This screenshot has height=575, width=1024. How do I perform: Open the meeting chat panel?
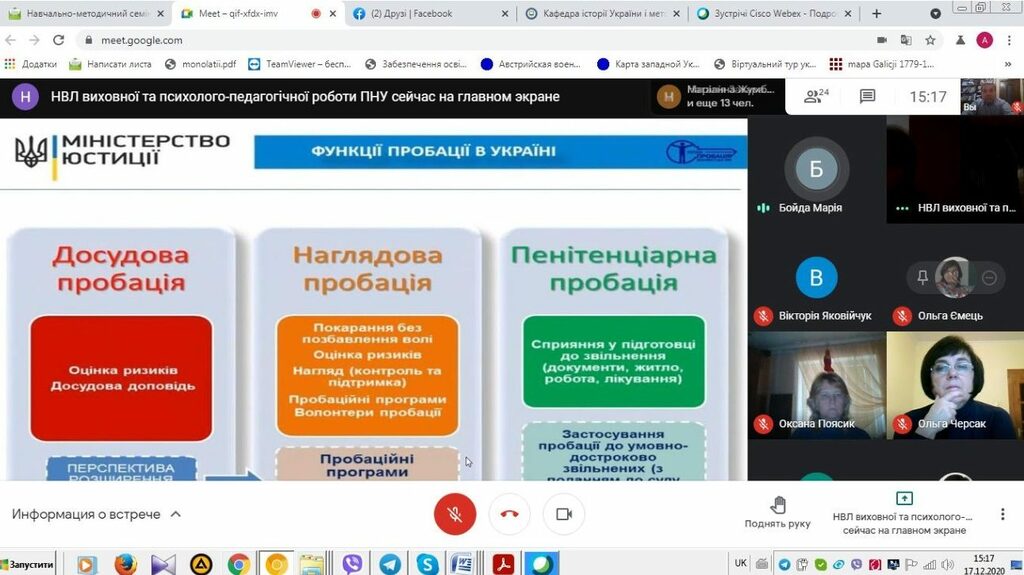tap(867, 97)
